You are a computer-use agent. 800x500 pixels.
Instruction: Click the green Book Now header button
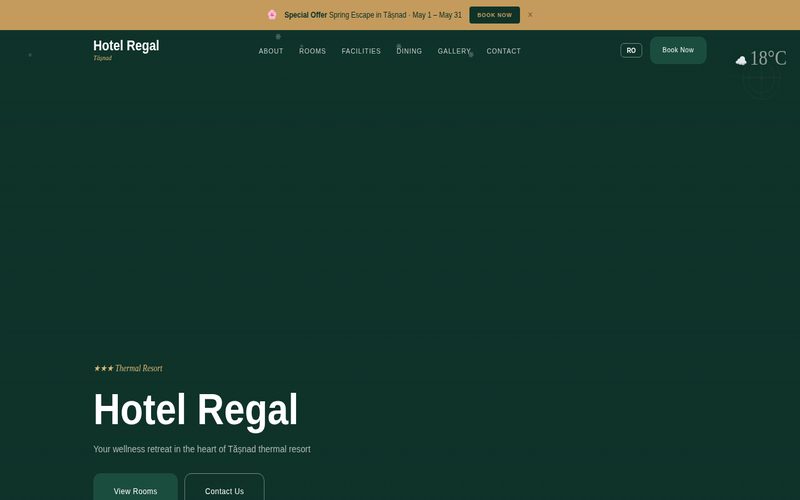point(677,50)
